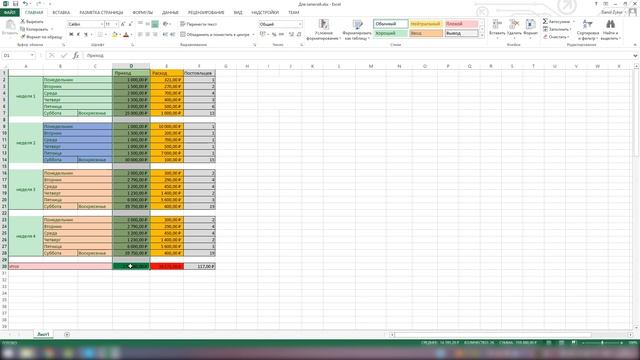Toggle the highlighted bottom vertical alignment button

[x=155, y=24]
